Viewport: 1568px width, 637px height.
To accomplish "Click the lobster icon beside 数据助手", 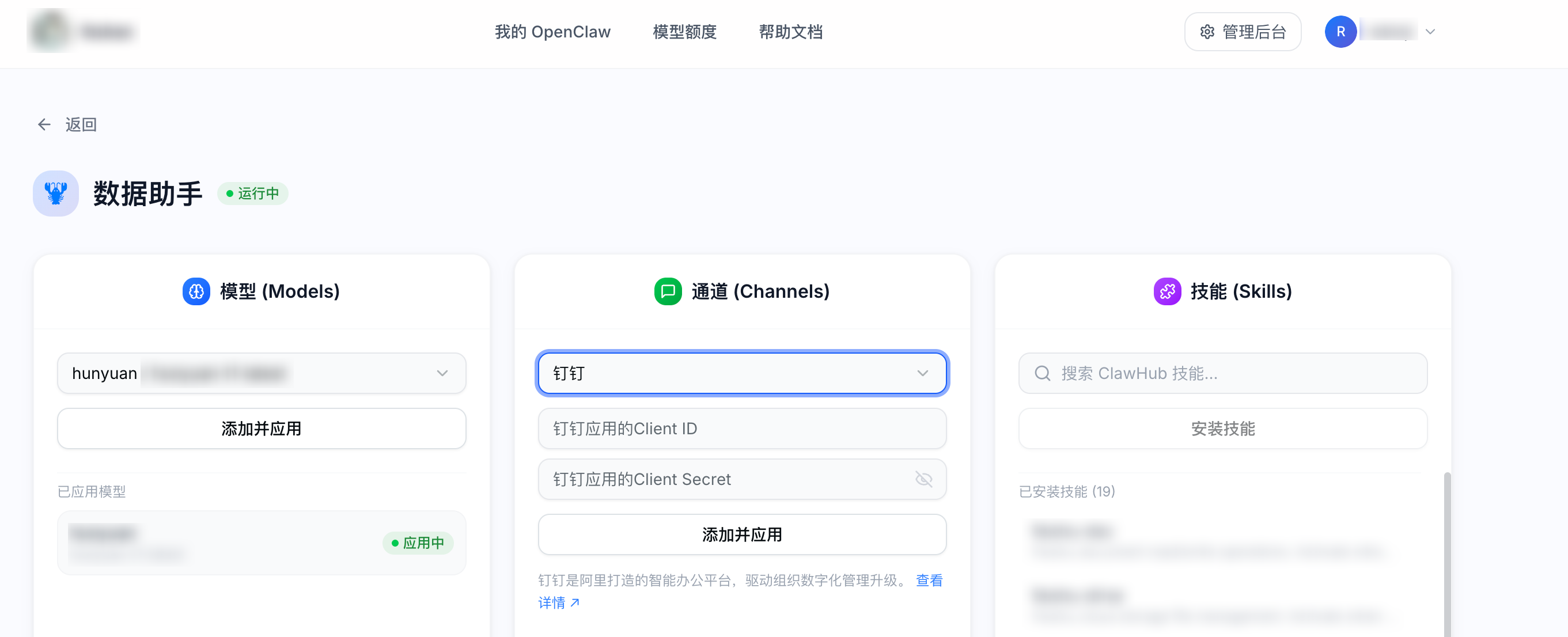I will click(55, 194).
